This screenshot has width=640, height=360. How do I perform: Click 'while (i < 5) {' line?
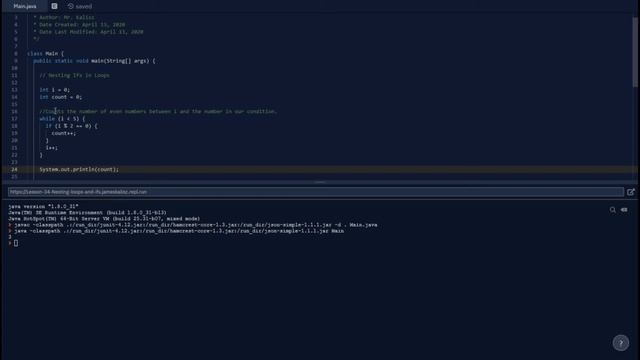click(x=62, y=119)
